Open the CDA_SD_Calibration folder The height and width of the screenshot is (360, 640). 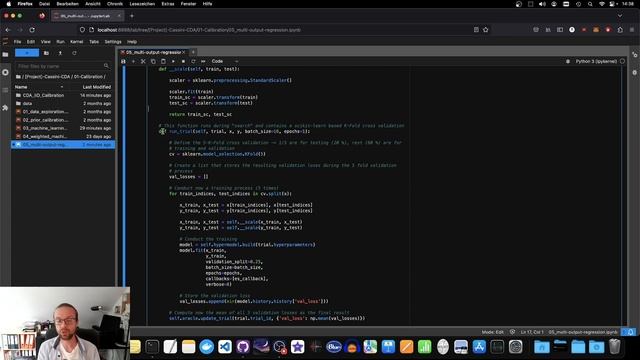click(x=63, y=95)
